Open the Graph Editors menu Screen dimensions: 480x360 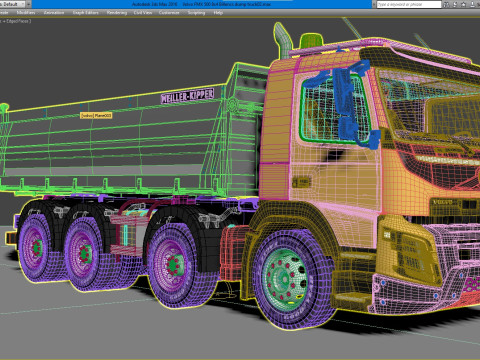click(86, 13)
